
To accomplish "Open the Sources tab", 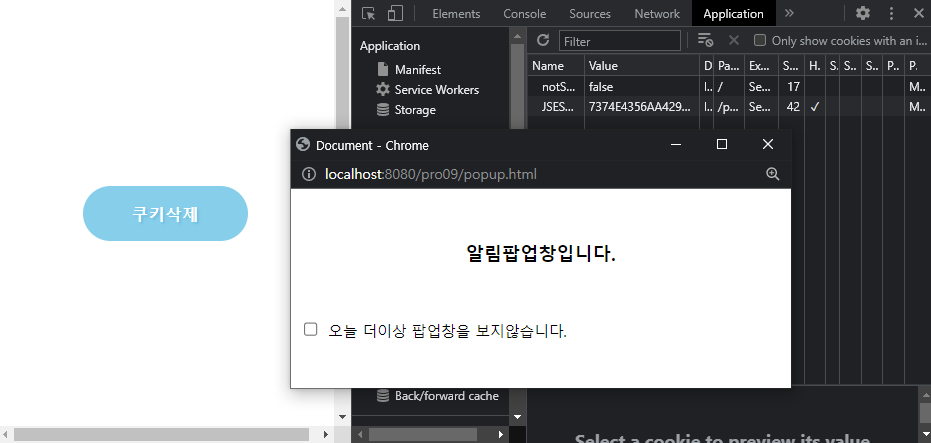I will [590, 14].
